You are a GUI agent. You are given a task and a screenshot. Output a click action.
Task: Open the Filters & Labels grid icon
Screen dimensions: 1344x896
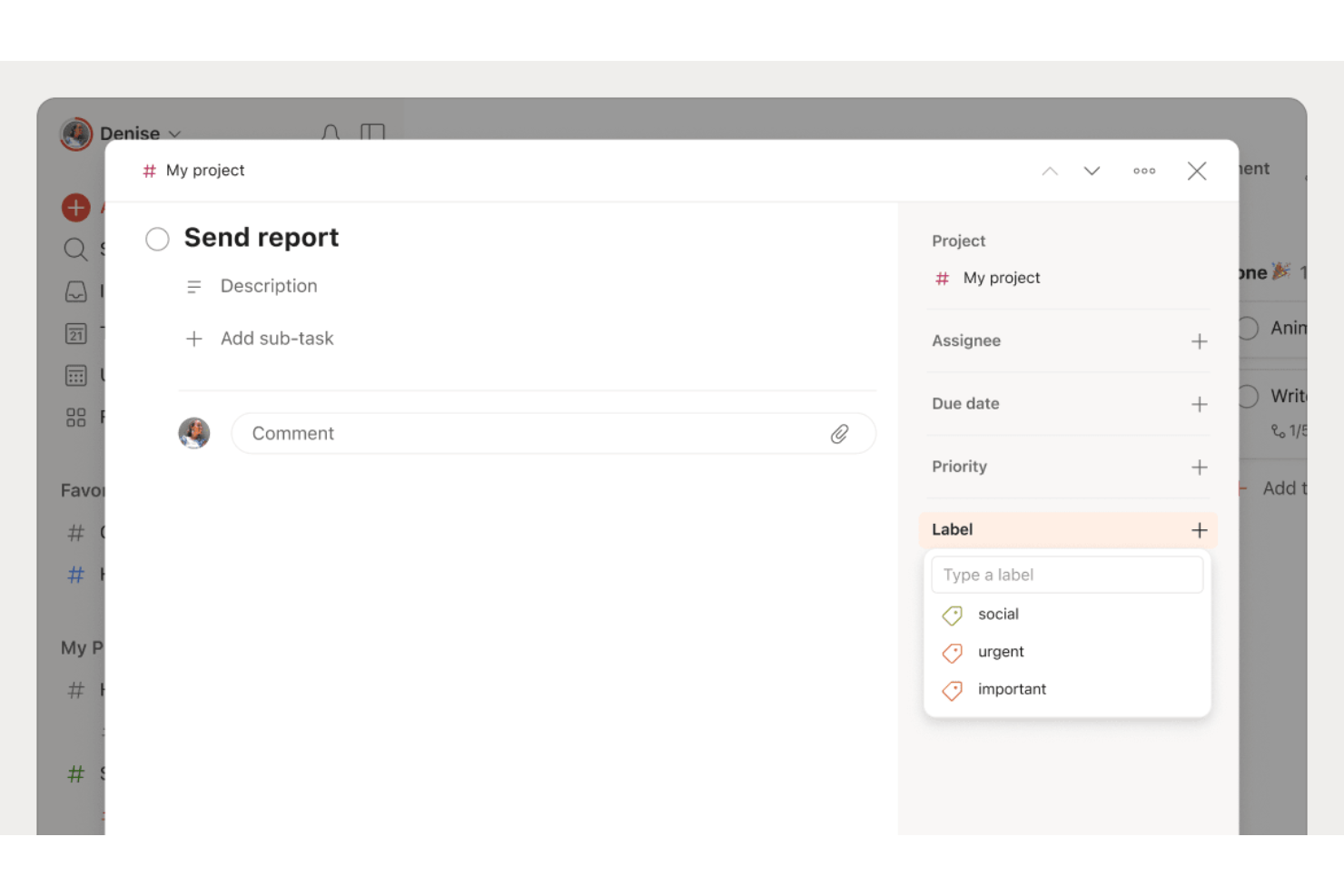coord(75,416)
